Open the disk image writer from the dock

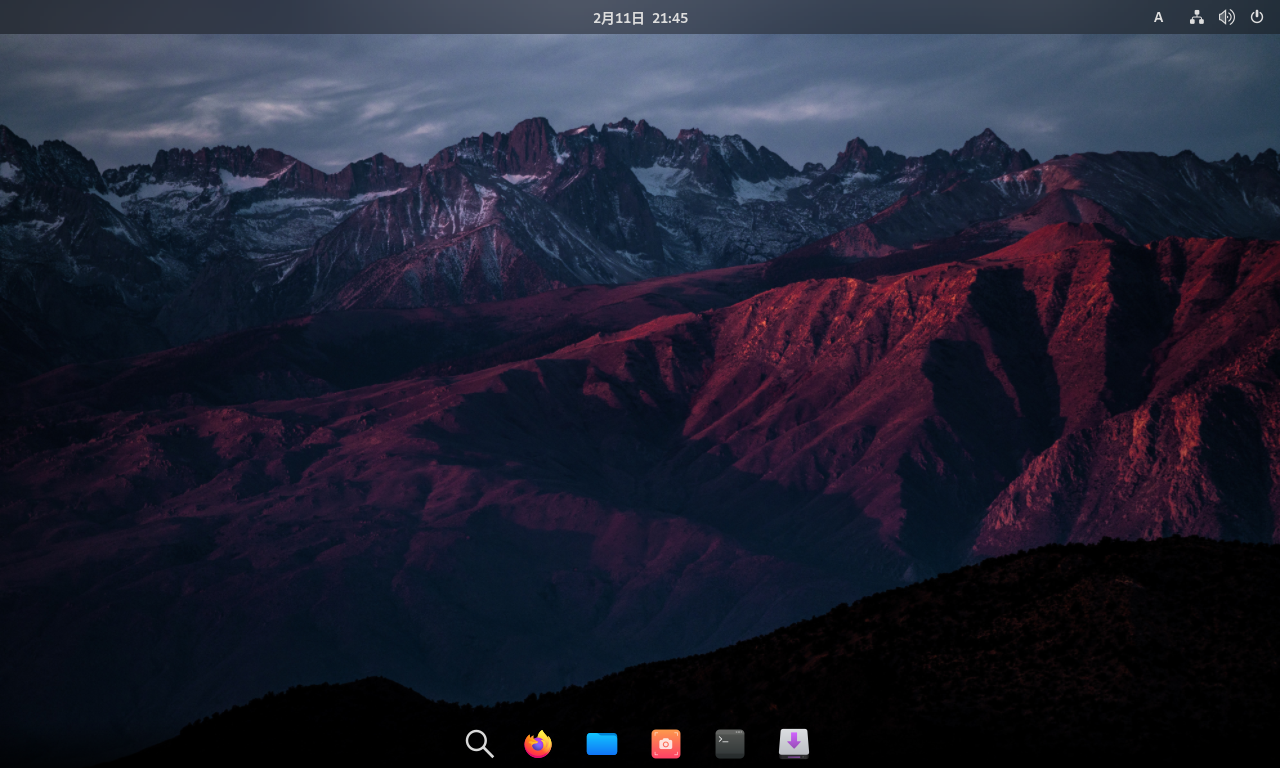(793, 743)
